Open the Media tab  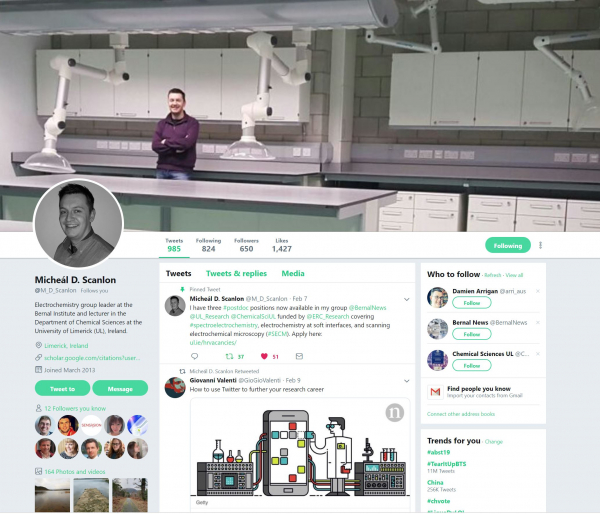(x=293, y=273)
